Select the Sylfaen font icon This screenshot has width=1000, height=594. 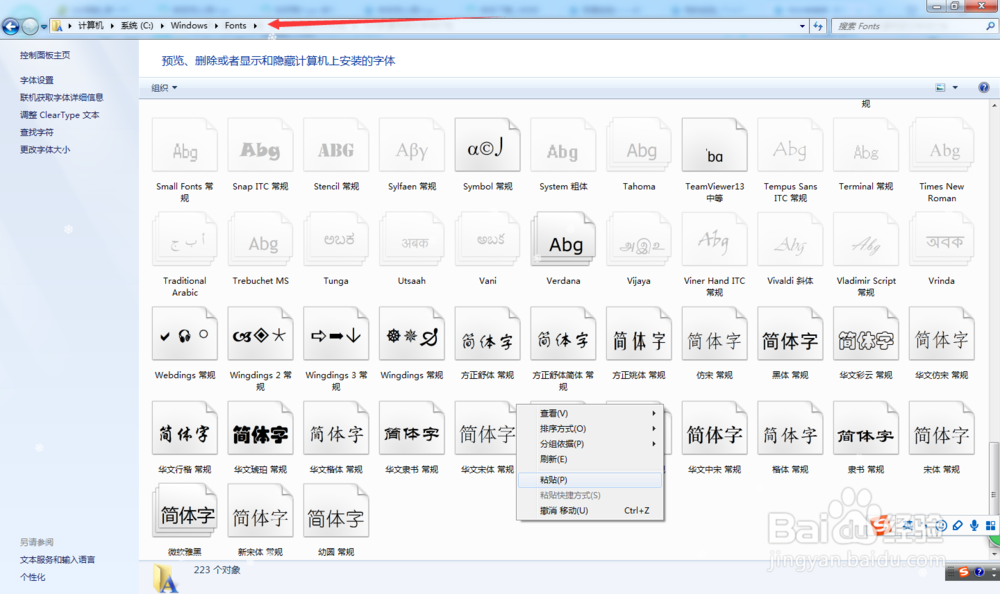[x=412, y=145]
